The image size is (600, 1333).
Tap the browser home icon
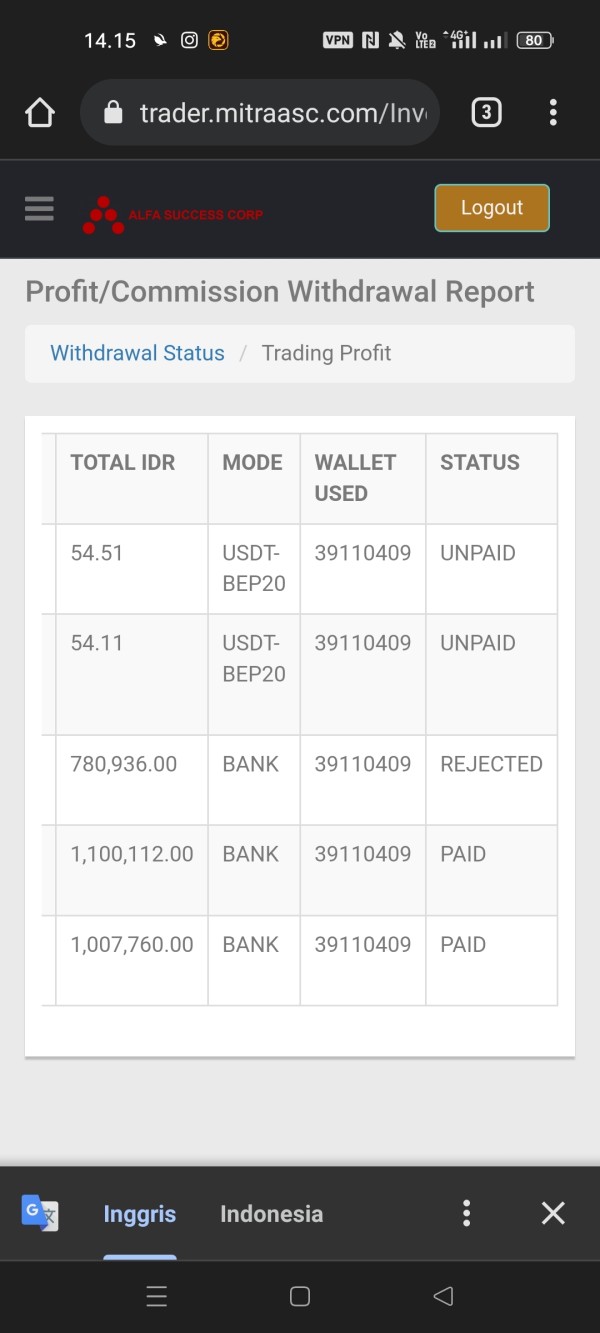tap(40, 113)
